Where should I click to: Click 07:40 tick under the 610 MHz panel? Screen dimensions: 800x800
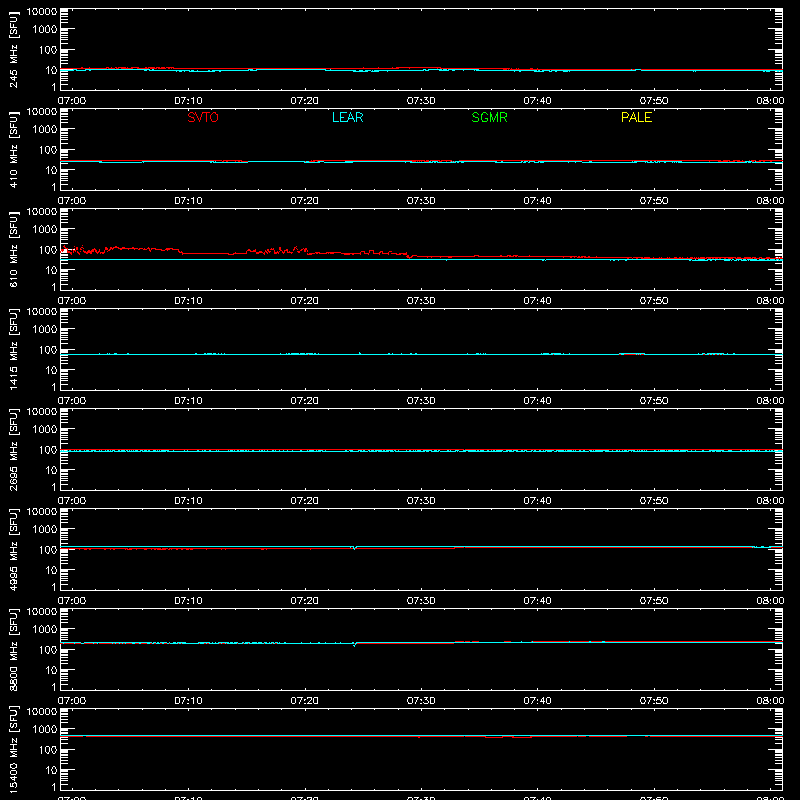(537, 301)
